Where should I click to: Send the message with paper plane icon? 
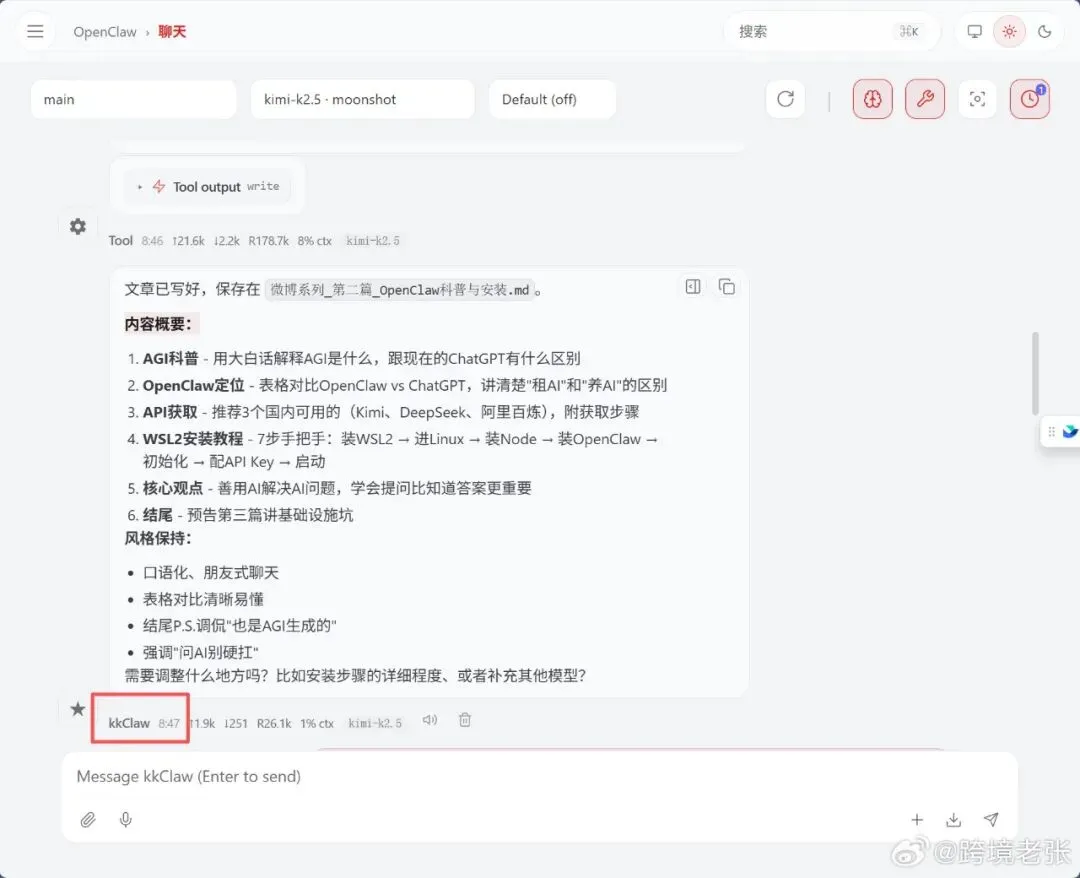(991, 819)
